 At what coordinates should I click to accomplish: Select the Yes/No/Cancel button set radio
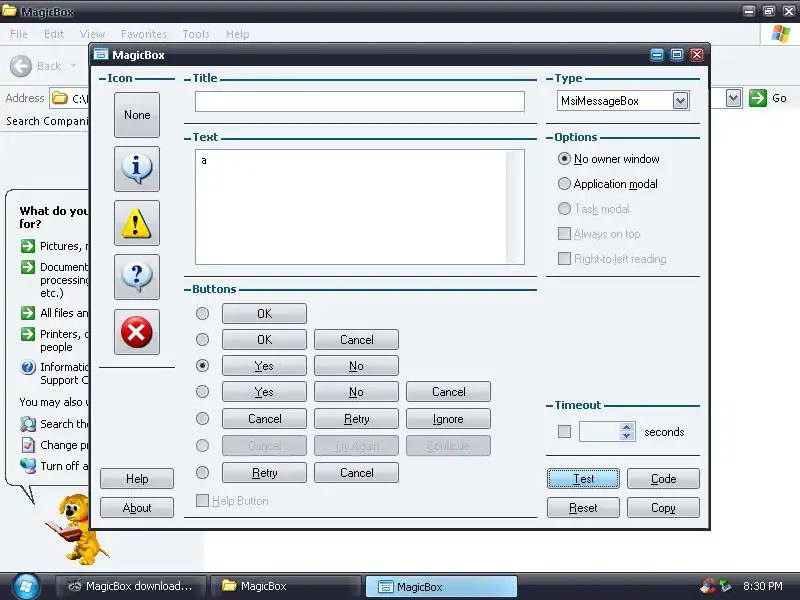pos(203,391)
